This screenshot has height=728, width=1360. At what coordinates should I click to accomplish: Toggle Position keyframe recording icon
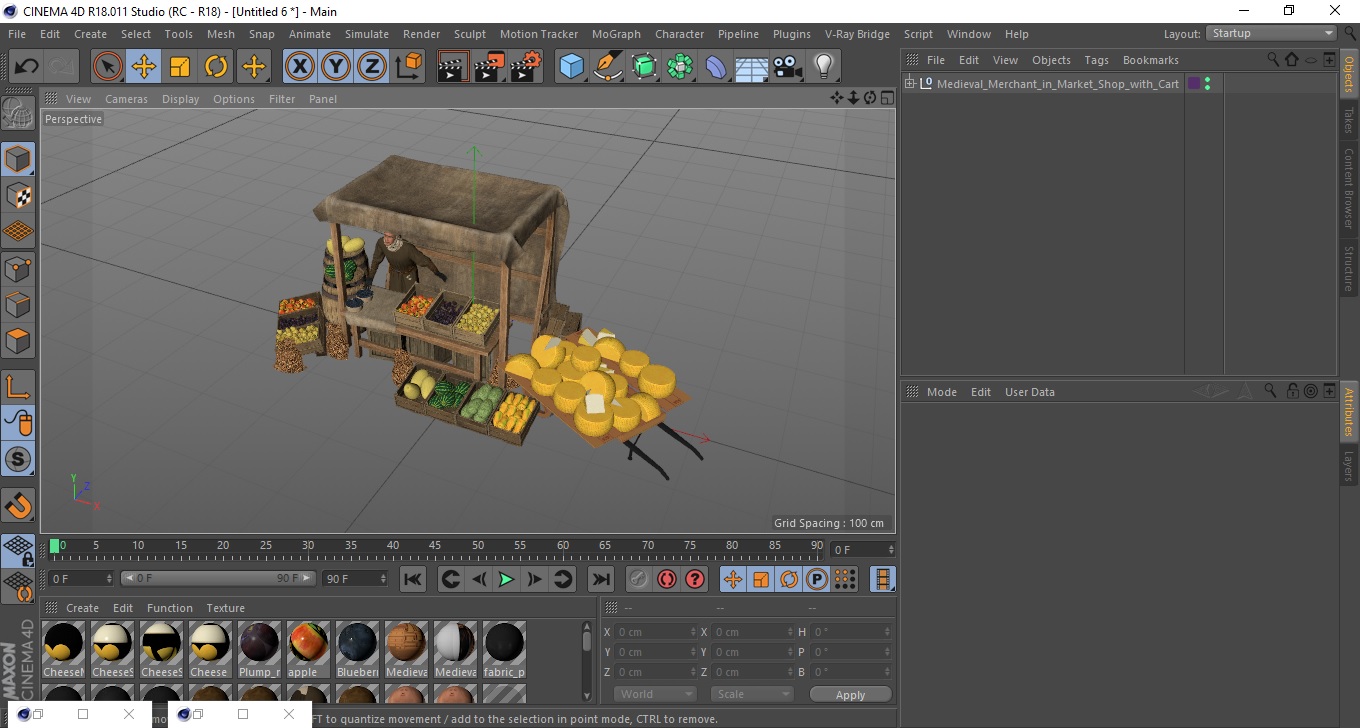(x=733, y=579)
